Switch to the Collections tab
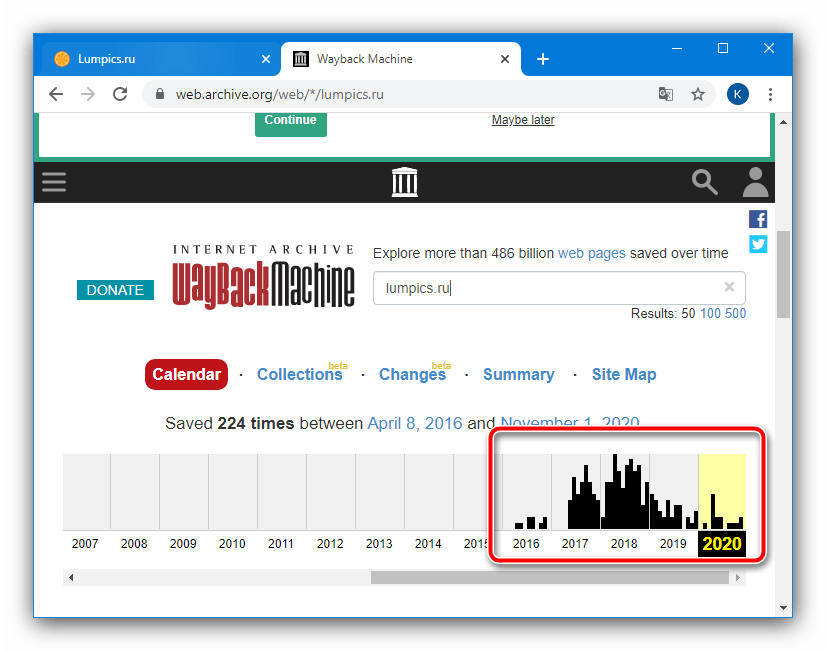The height and width of the screenshot is (651, 826). [300, 374]
